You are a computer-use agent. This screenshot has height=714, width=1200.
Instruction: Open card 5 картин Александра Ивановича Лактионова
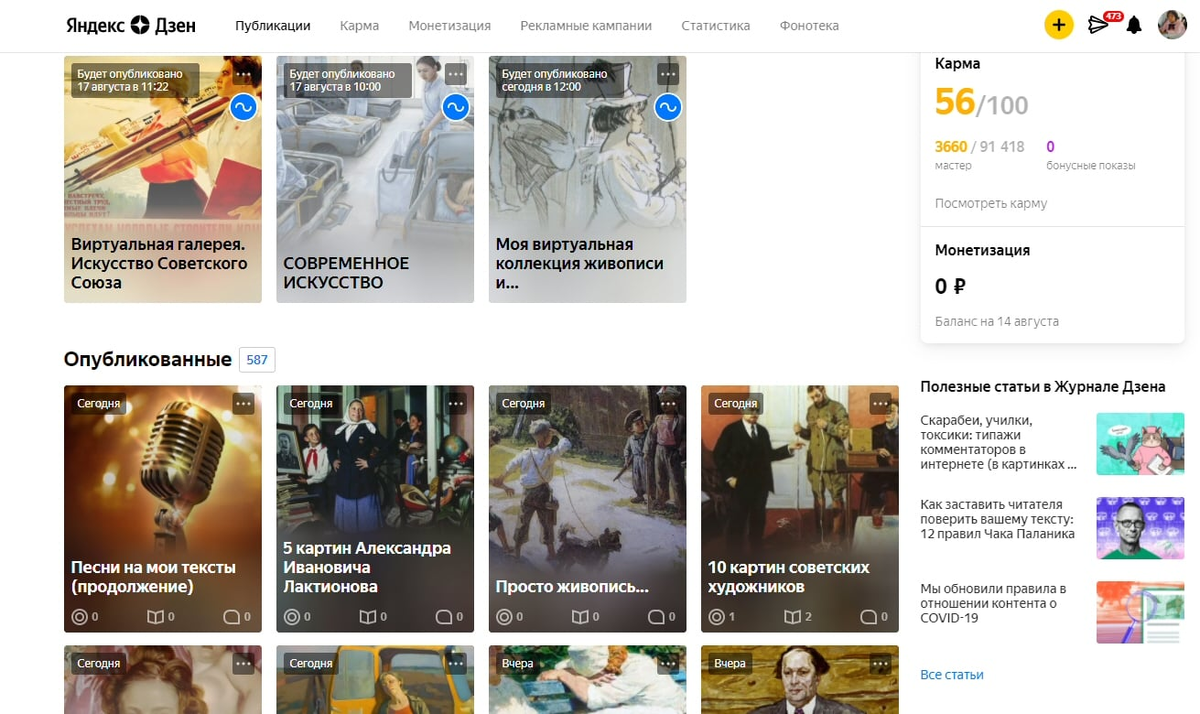coord(375,509)
